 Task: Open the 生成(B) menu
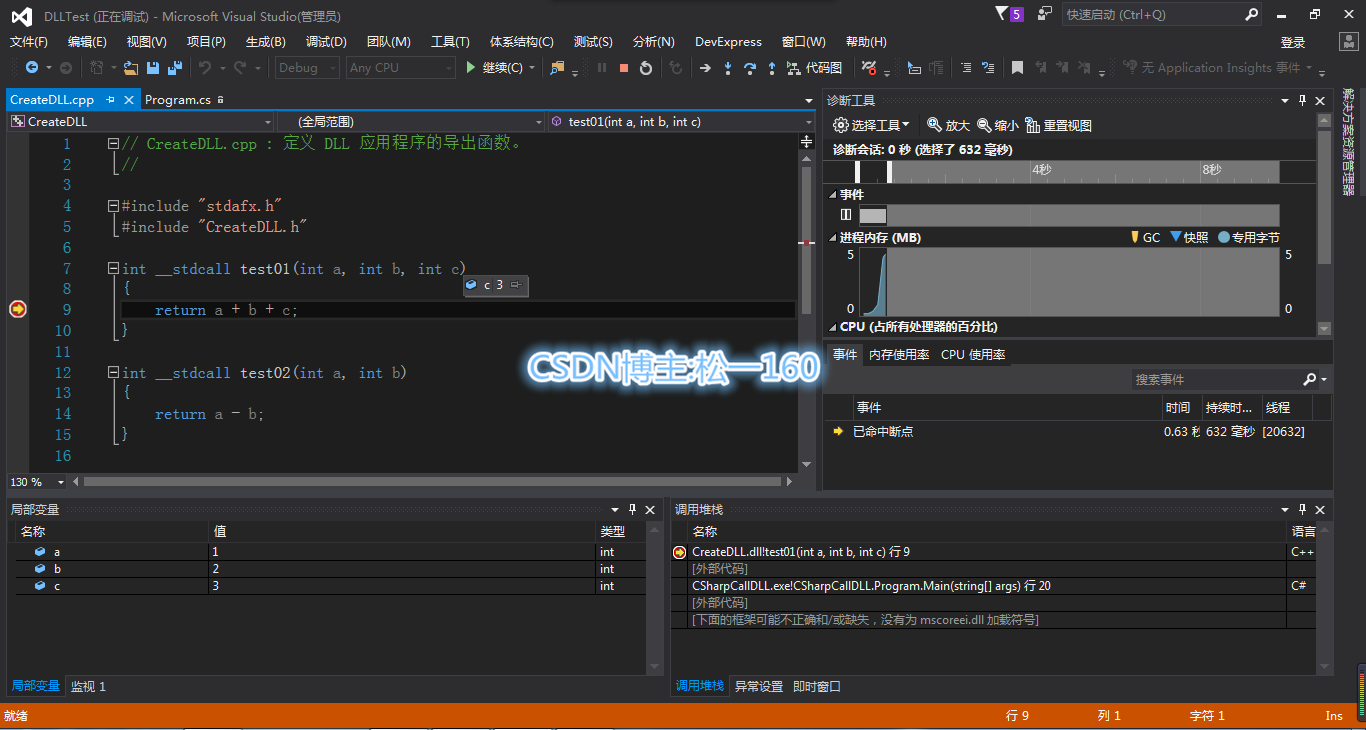(x=266, y=42)
